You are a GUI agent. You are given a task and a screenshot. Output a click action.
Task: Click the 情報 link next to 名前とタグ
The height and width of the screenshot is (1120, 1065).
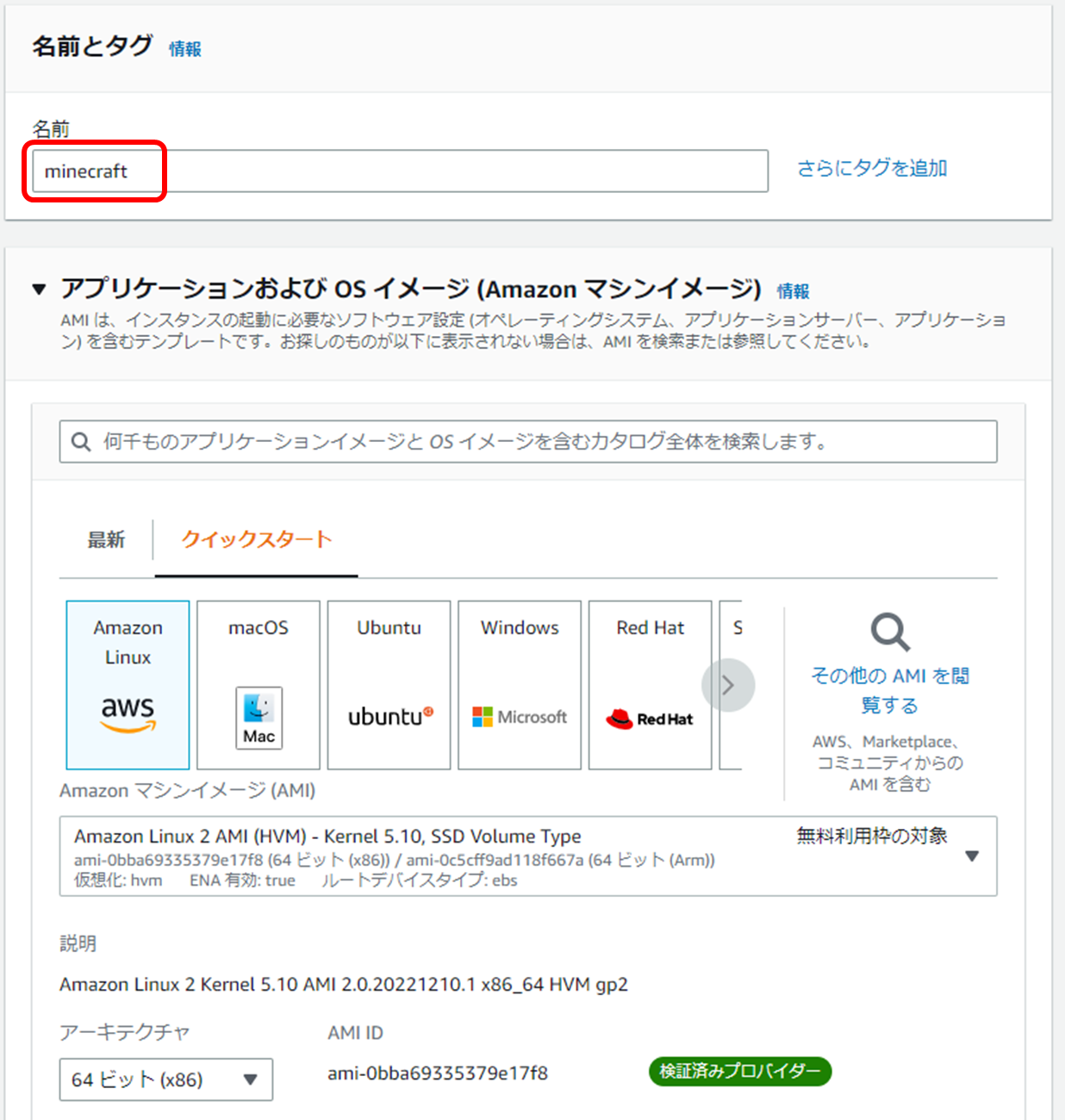(184, 49)
